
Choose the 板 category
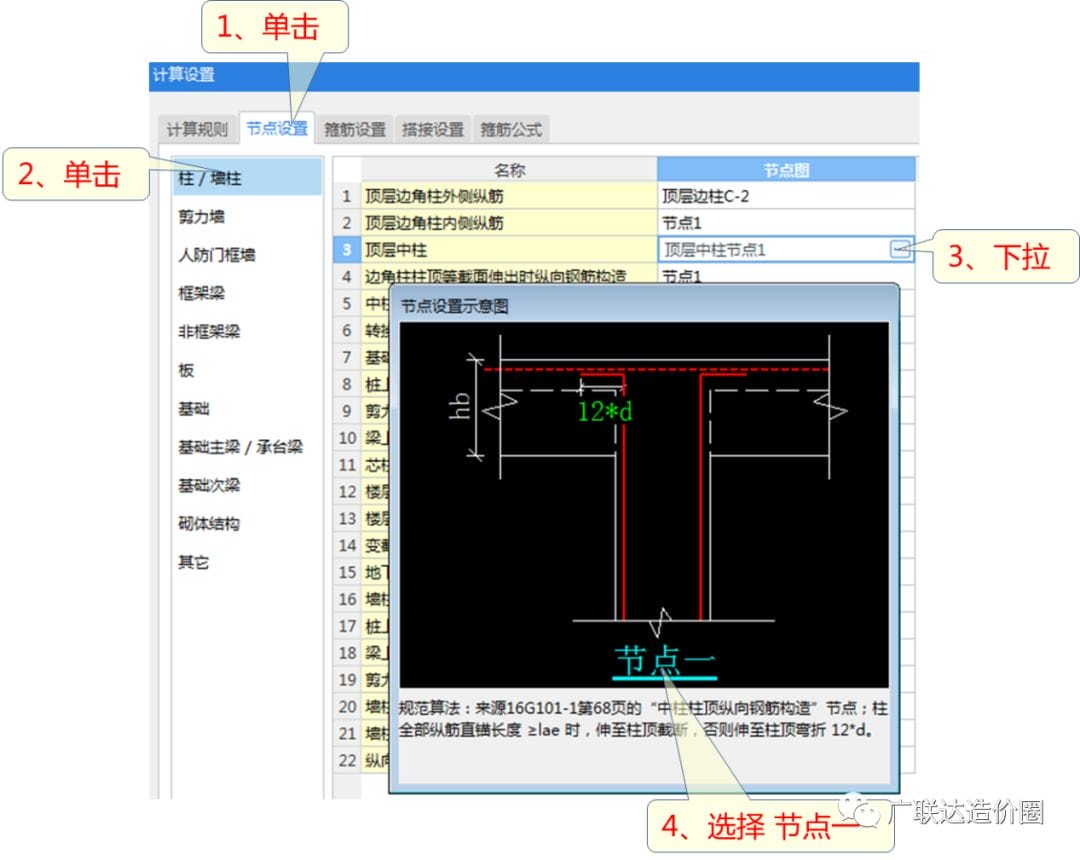coord(186,370)
